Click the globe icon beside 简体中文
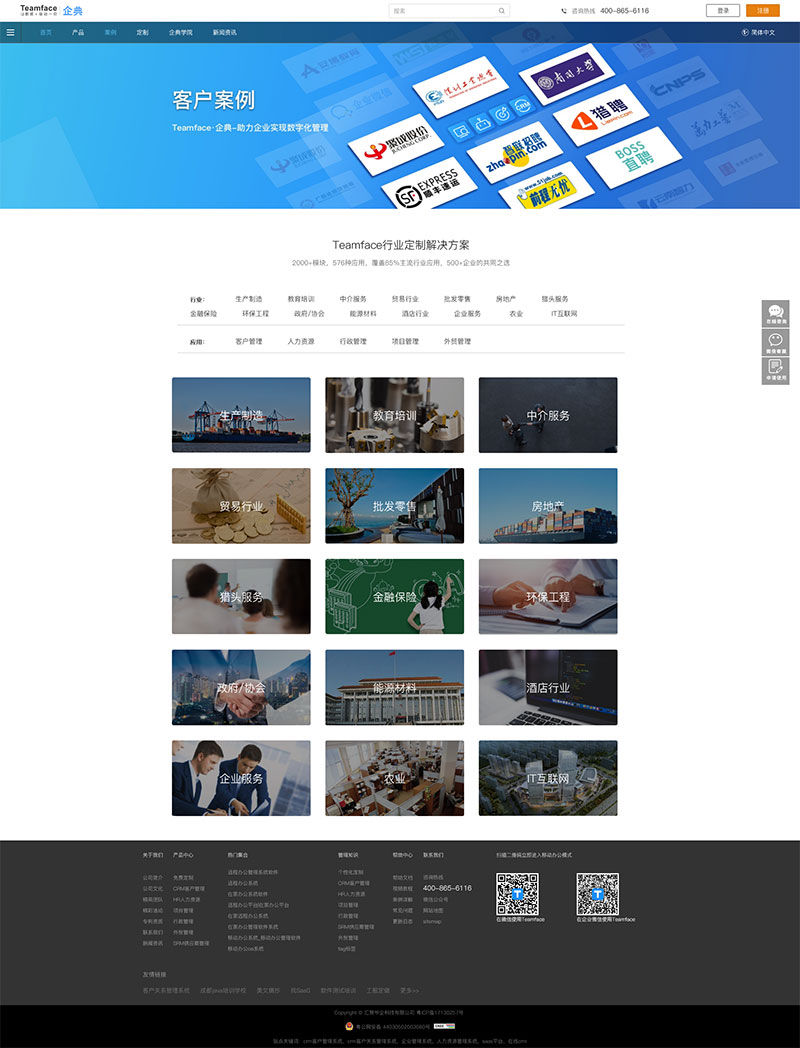Viewport: 800px width, 1048px height. pyautogui.click(x=745, y=32)
